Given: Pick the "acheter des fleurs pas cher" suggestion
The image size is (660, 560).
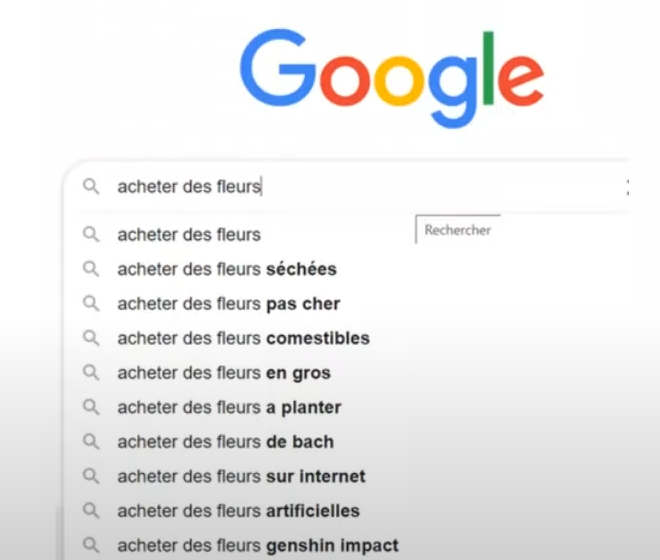Looking at the screenshot, I should tap(228, 304).
